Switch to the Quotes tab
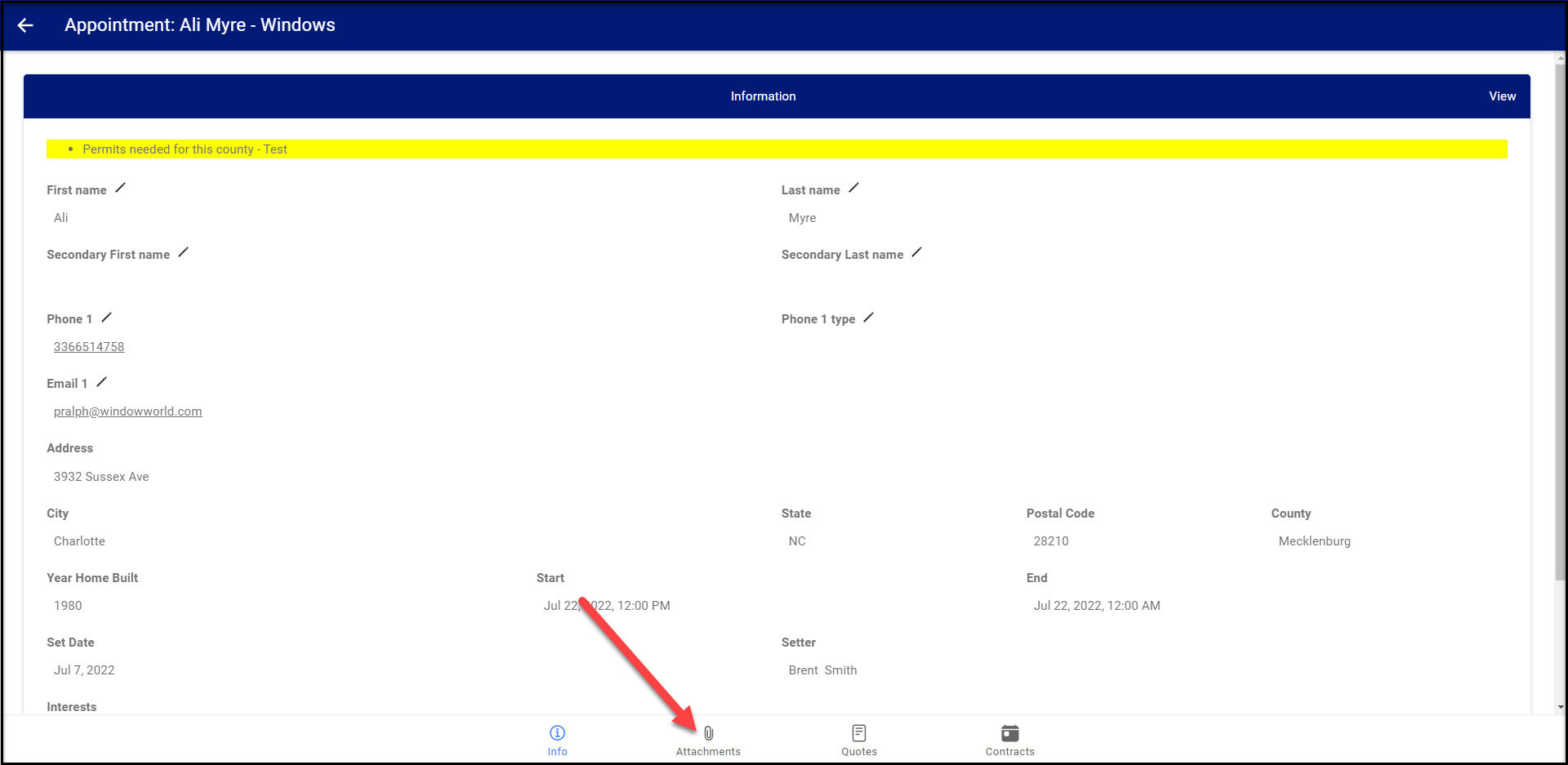The height and width of the screenshot is (765, 1568). coord(859,741)
